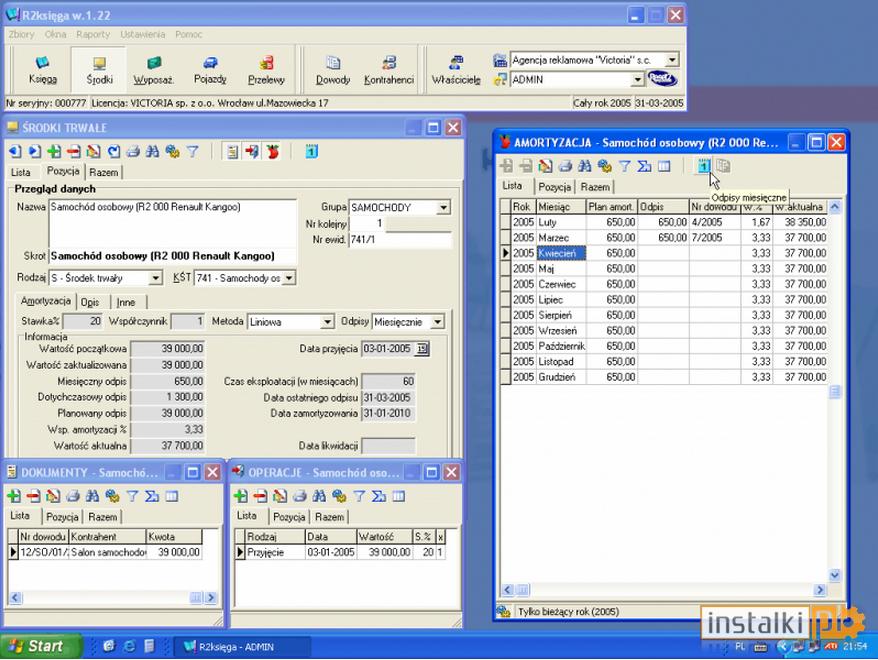Switch to Lista tab in Środki Trwałe
Screen dimensions: 878x660
coord(21,172)
